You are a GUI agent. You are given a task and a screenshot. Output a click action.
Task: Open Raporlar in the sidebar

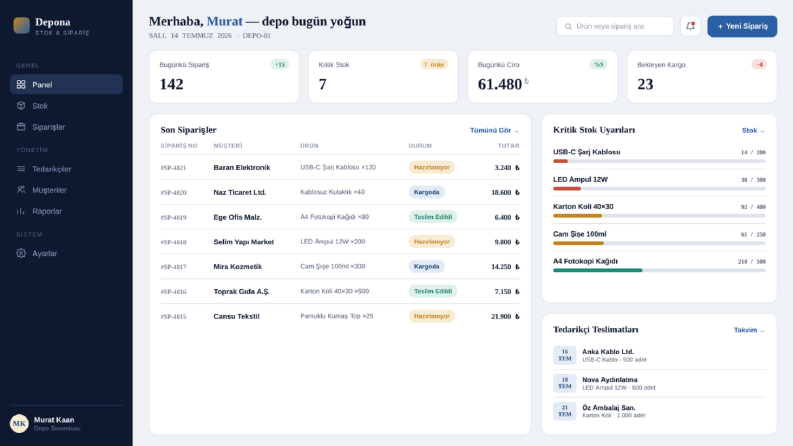[x=66, y=211]
